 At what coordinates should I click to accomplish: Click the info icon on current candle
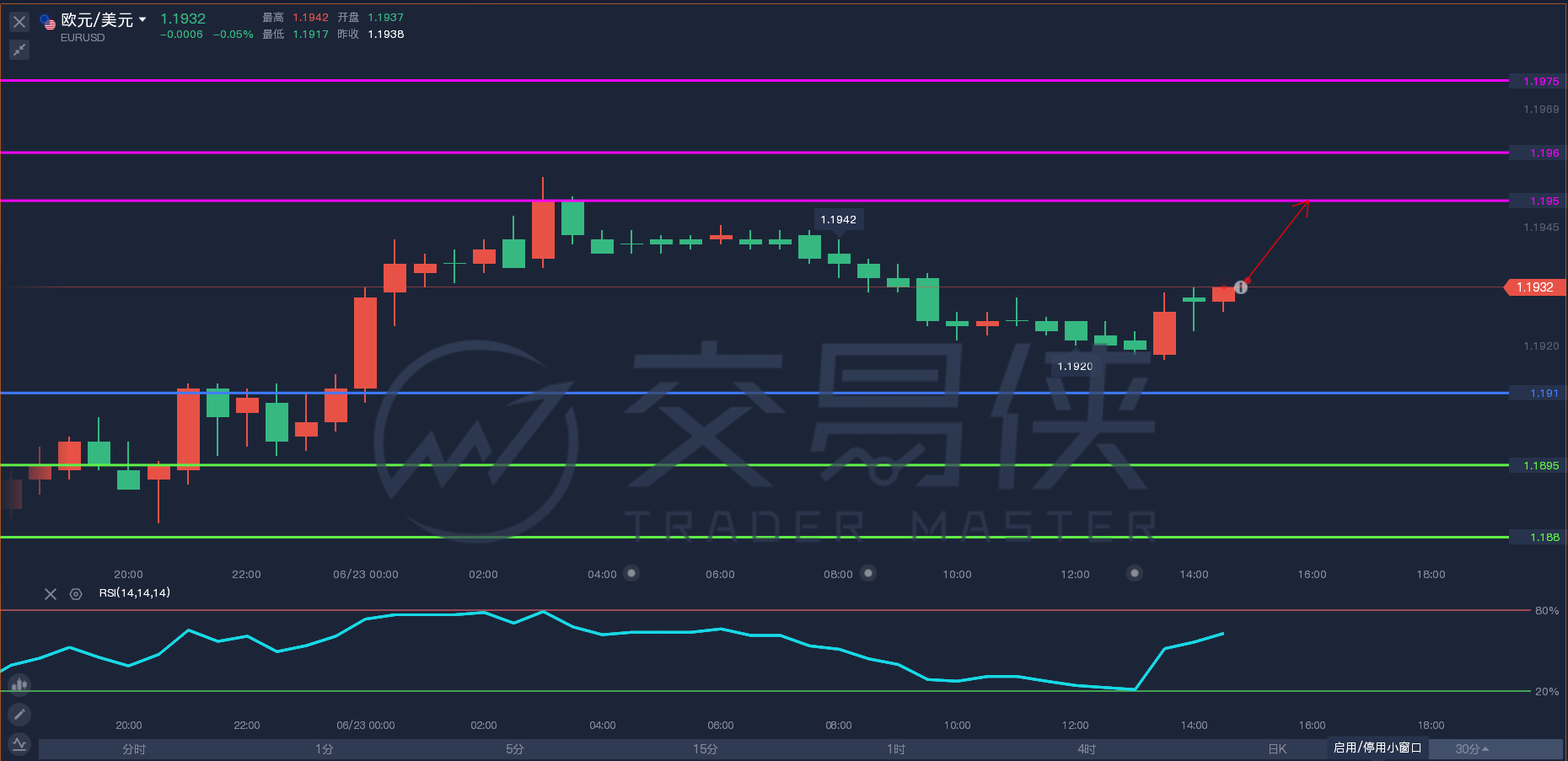(x=1241, y=287)
